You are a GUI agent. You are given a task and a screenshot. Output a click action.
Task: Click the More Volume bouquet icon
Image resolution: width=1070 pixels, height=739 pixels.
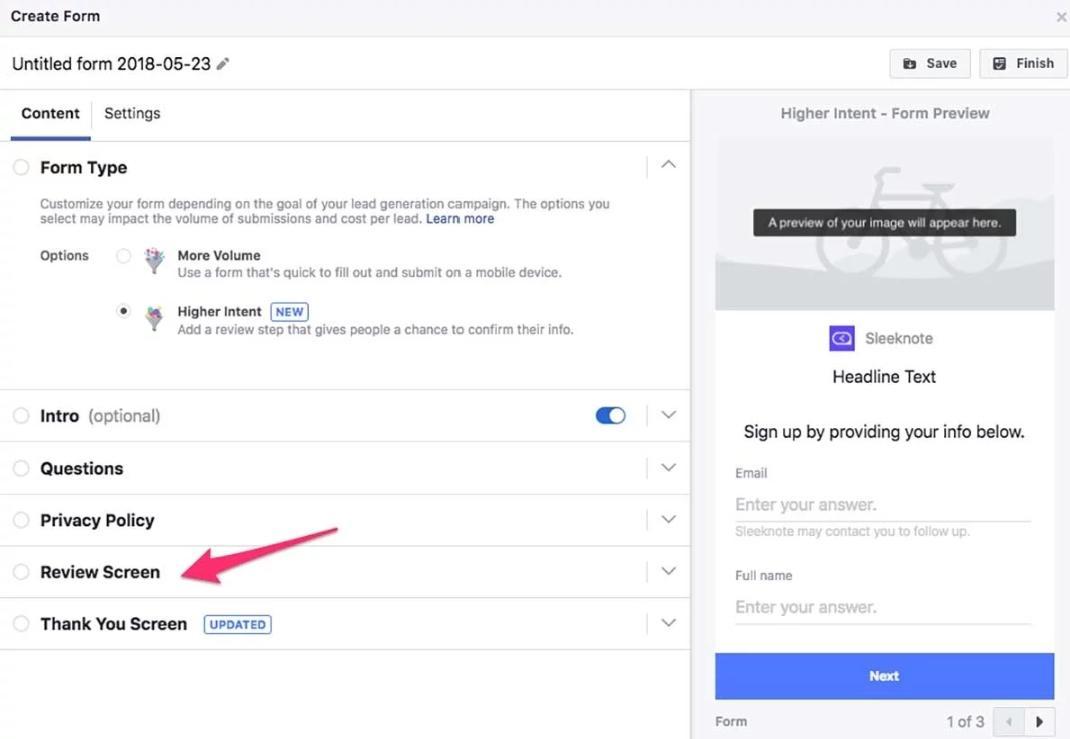155,260
